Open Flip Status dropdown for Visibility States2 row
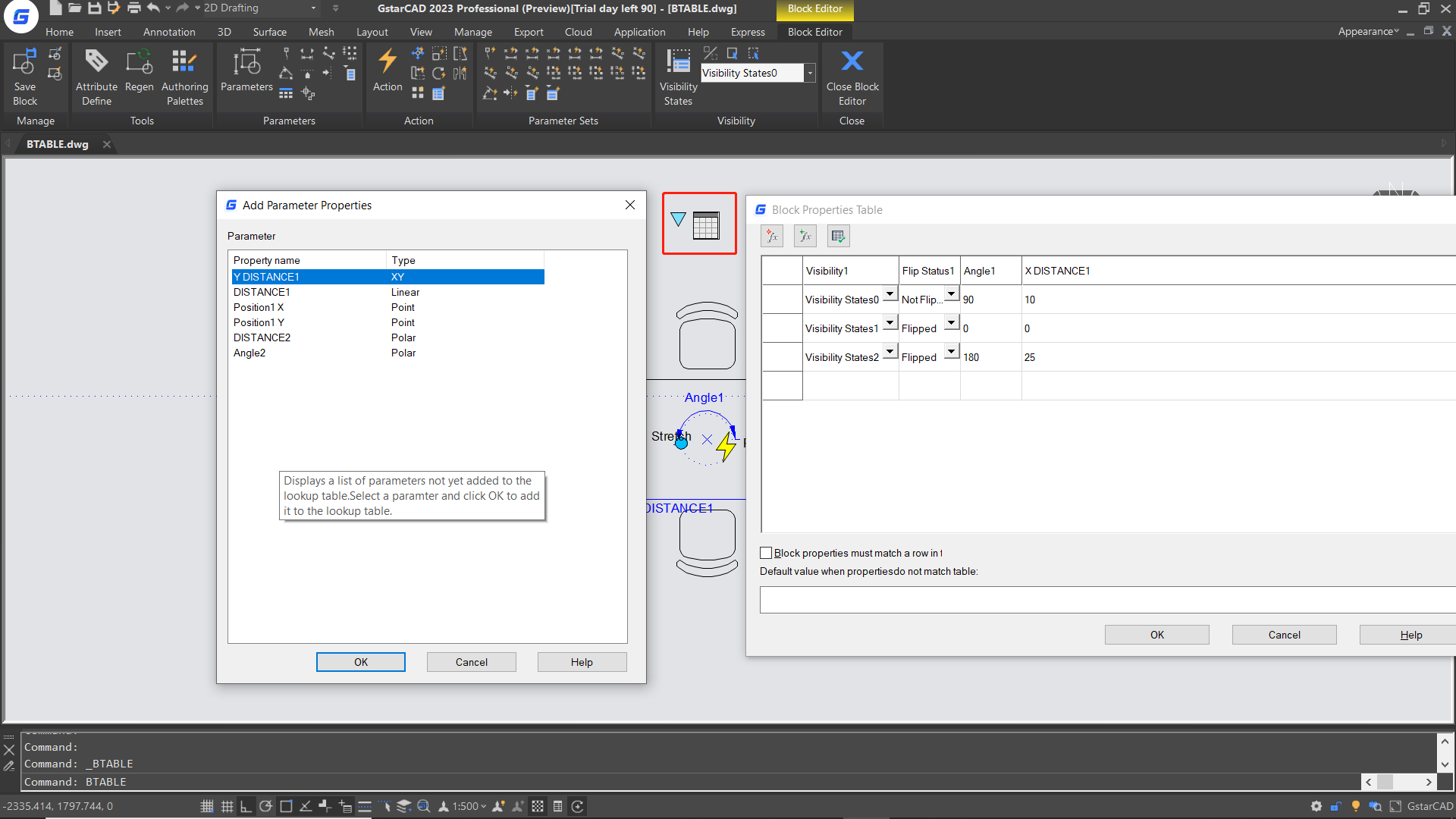The height and width of the screenshot is (819, 1456). click(x=951, y=351)
